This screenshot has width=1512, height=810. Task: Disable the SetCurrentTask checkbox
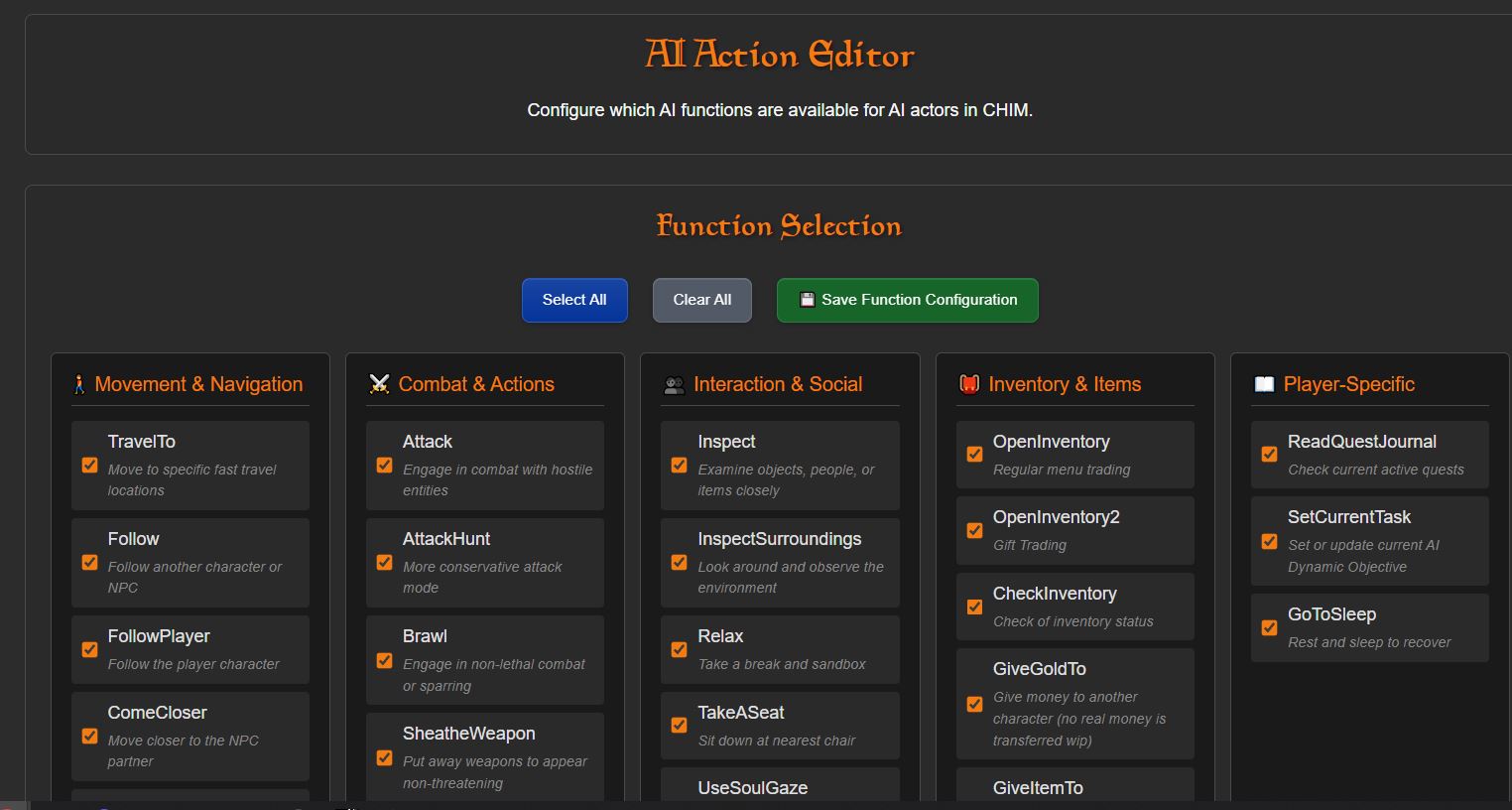coord(1269,541)
